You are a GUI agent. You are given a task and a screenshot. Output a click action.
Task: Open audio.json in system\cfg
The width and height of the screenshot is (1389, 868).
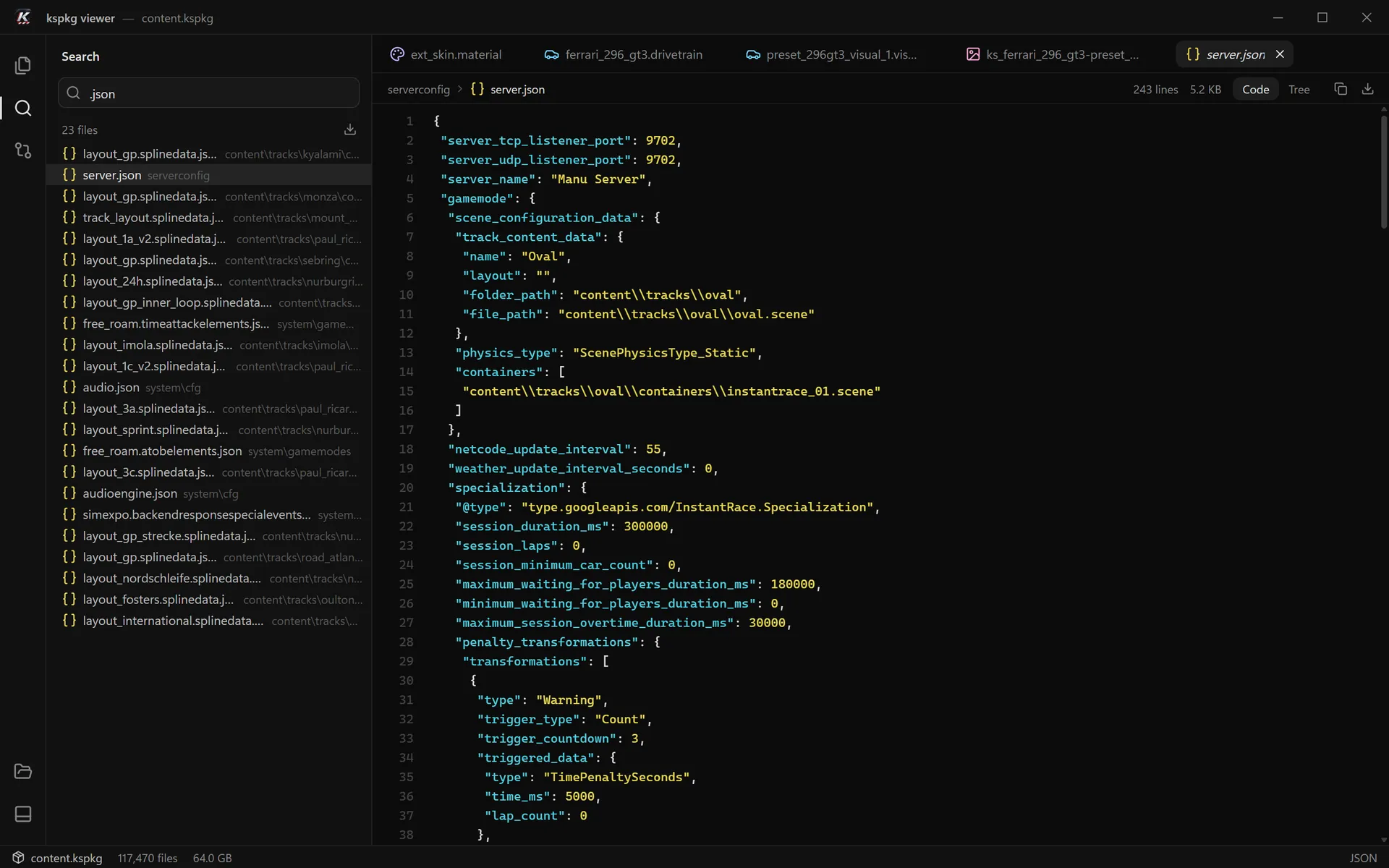pyautogui.click(x=208, y=387)
